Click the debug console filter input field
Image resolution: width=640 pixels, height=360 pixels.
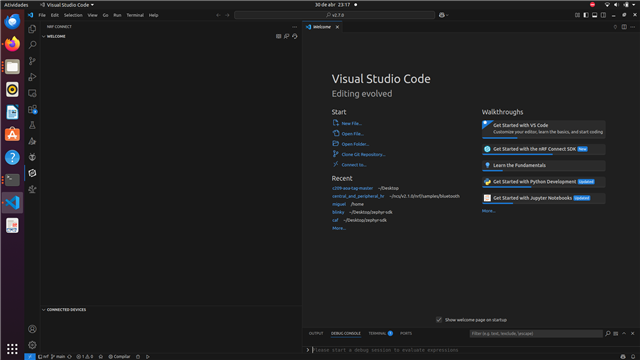[x=536, y=333]
